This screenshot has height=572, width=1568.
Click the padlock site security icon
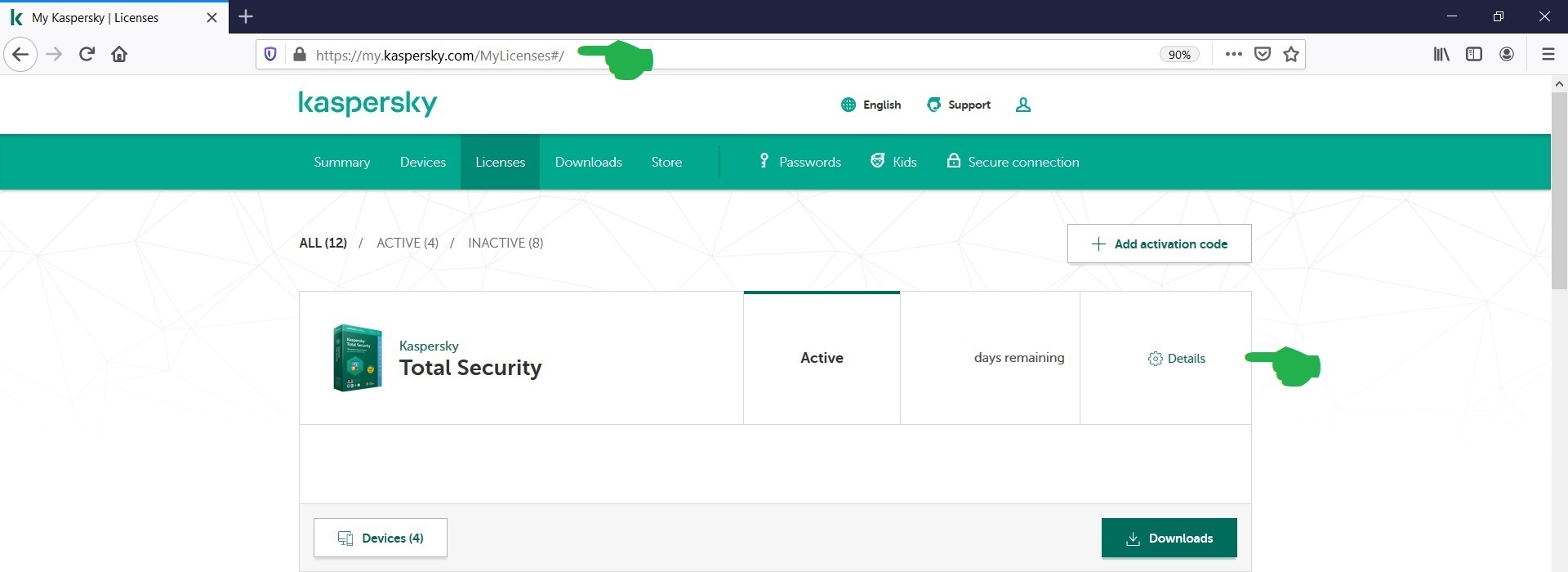[x=300, y=55]
